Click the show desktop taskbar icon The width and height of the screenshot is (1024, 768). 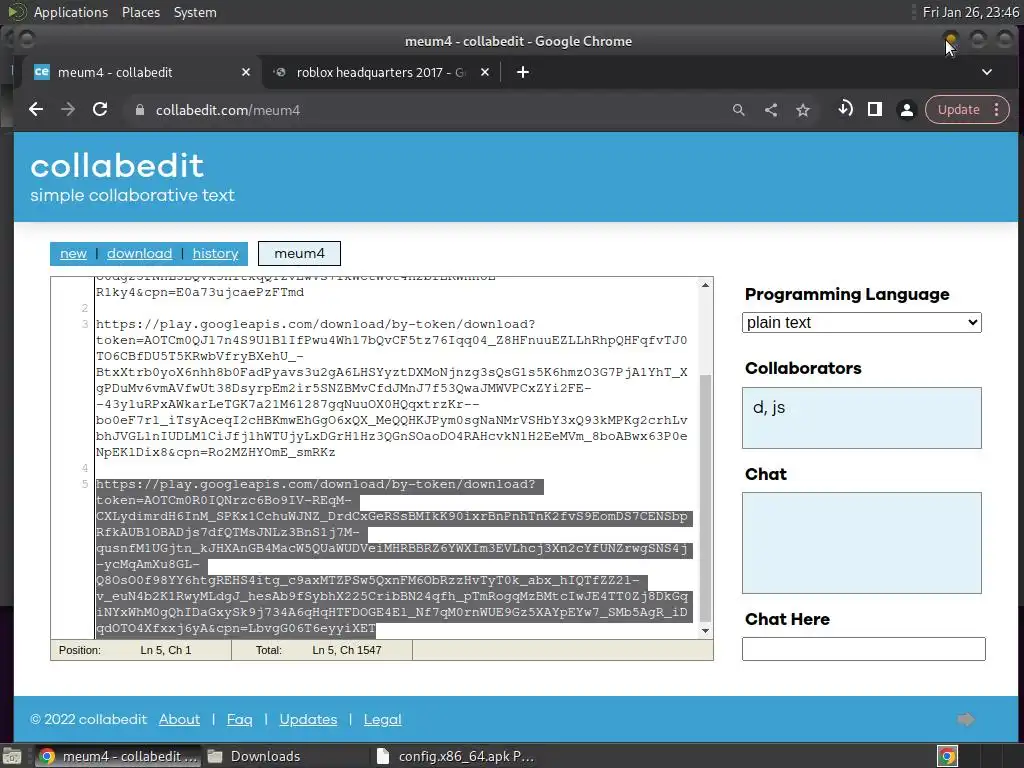[12, 756]
